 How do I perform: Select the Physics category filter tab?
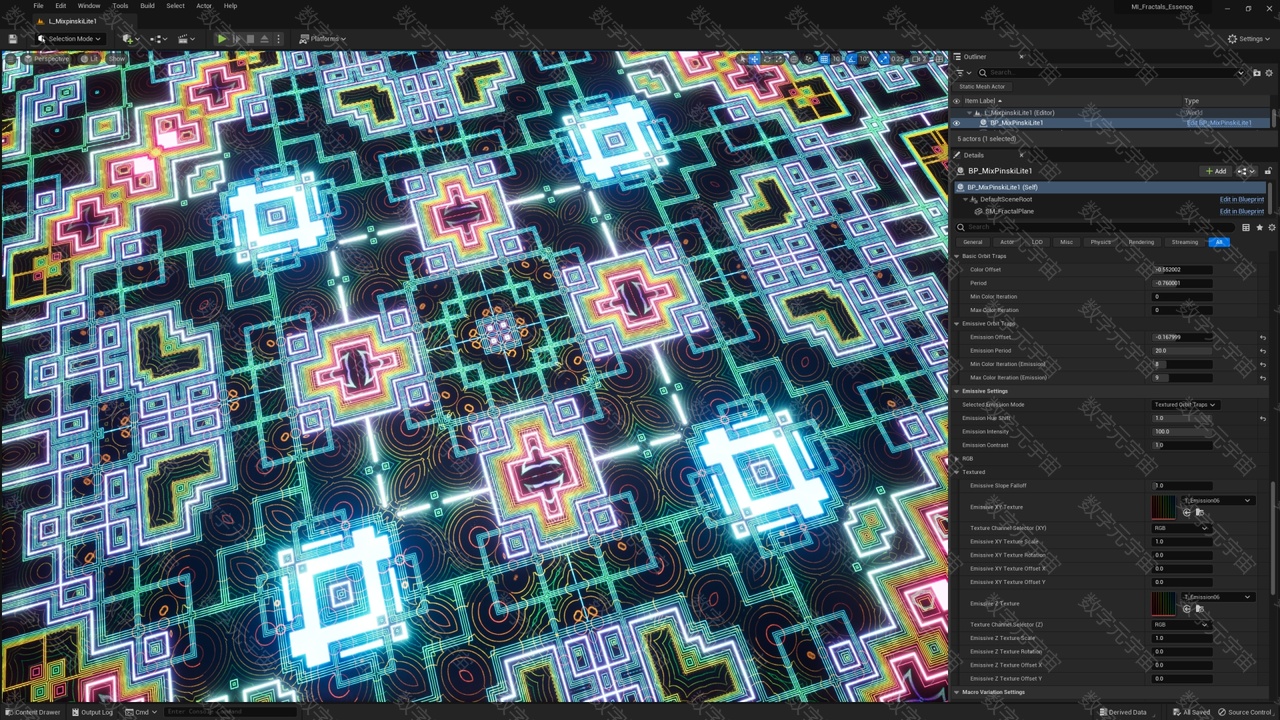tap(1100, 242)
